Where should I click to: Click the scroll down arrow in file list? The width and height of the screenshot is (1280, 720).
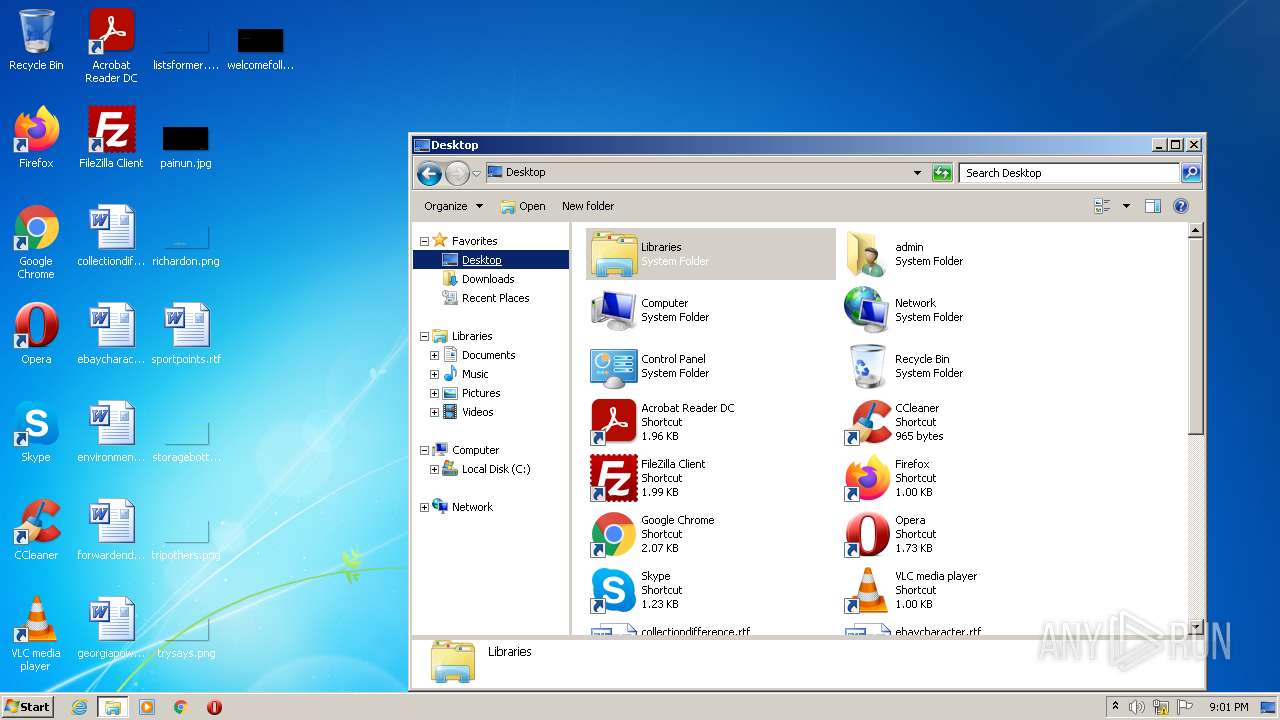pos(1195,628)
